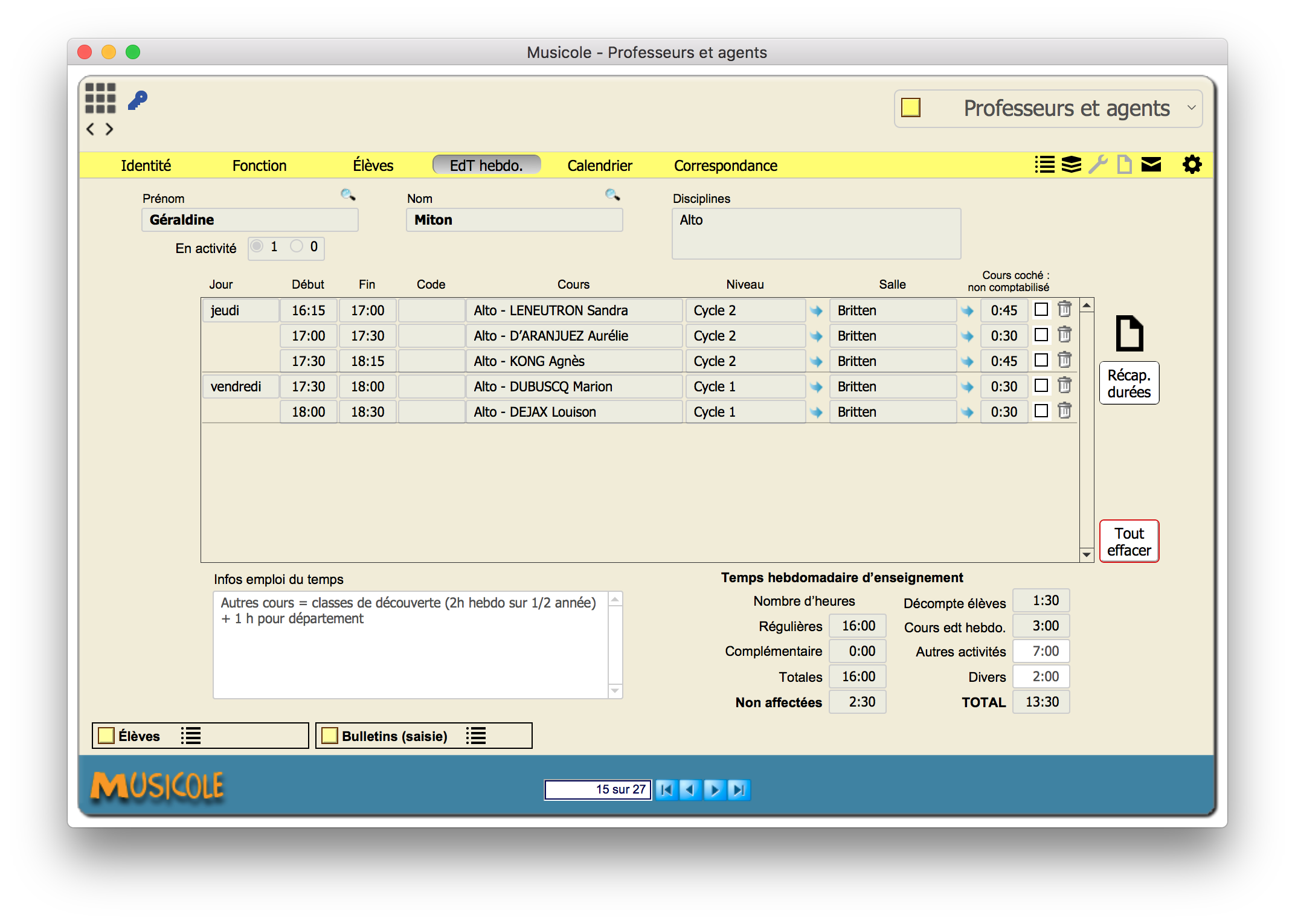Open the Élèves button at bottom
Viewport: 1295px width, 924px height.
coord(200,736)
